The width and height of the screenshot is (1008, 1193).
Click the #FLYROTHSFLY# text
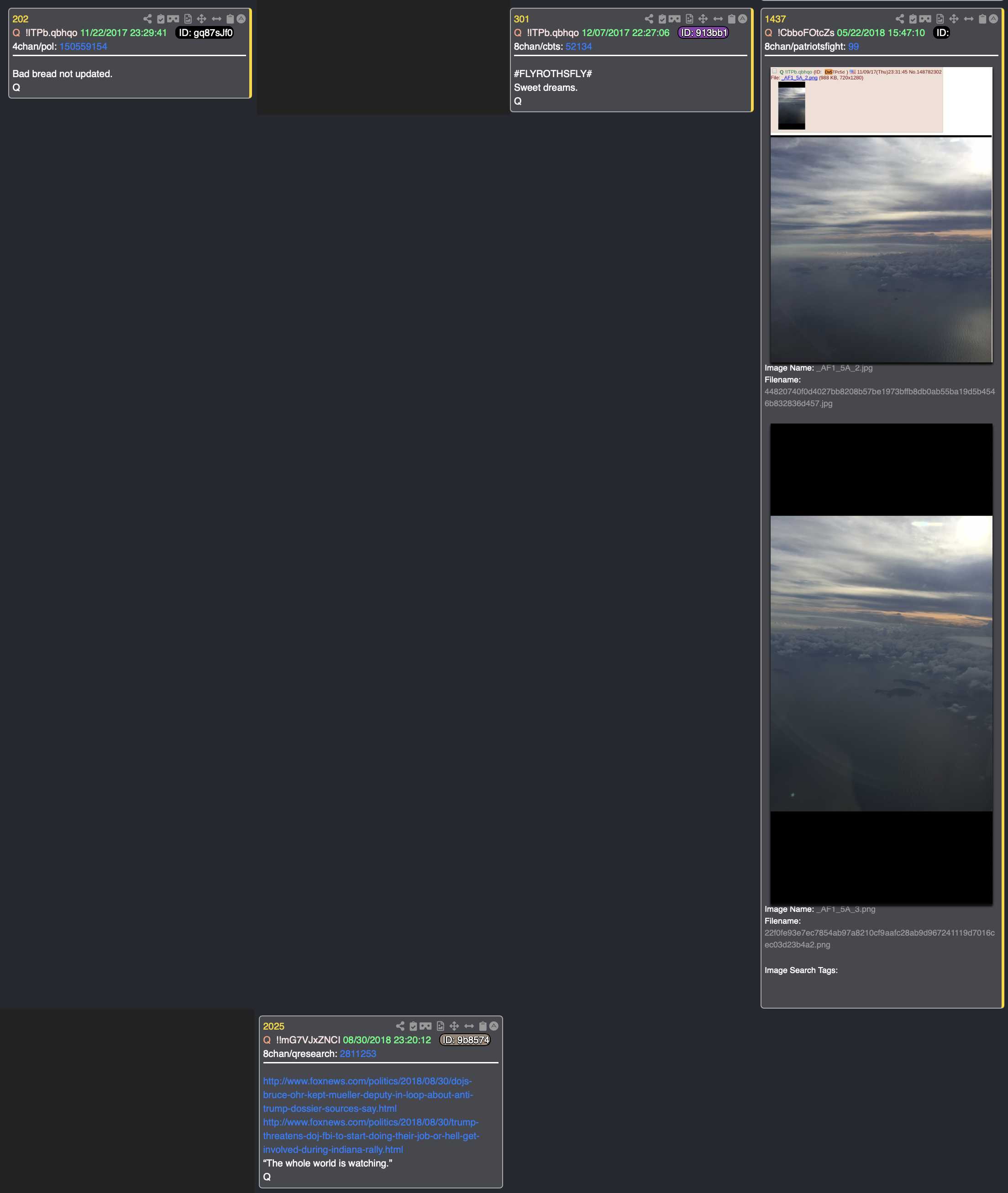click(552, 73)
